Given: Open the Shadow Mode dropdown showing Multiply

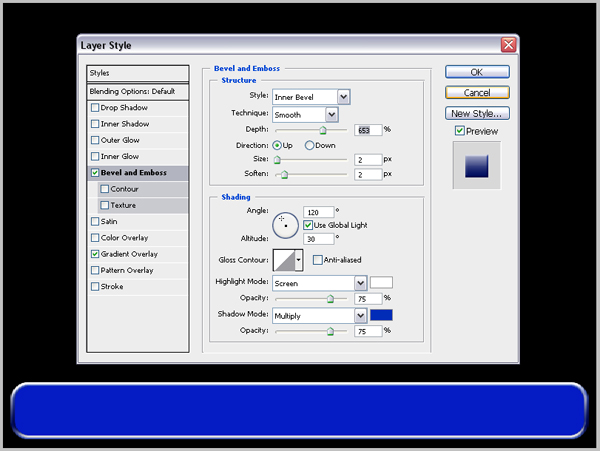Looking at the screenshot, I should tap(320, 316).
